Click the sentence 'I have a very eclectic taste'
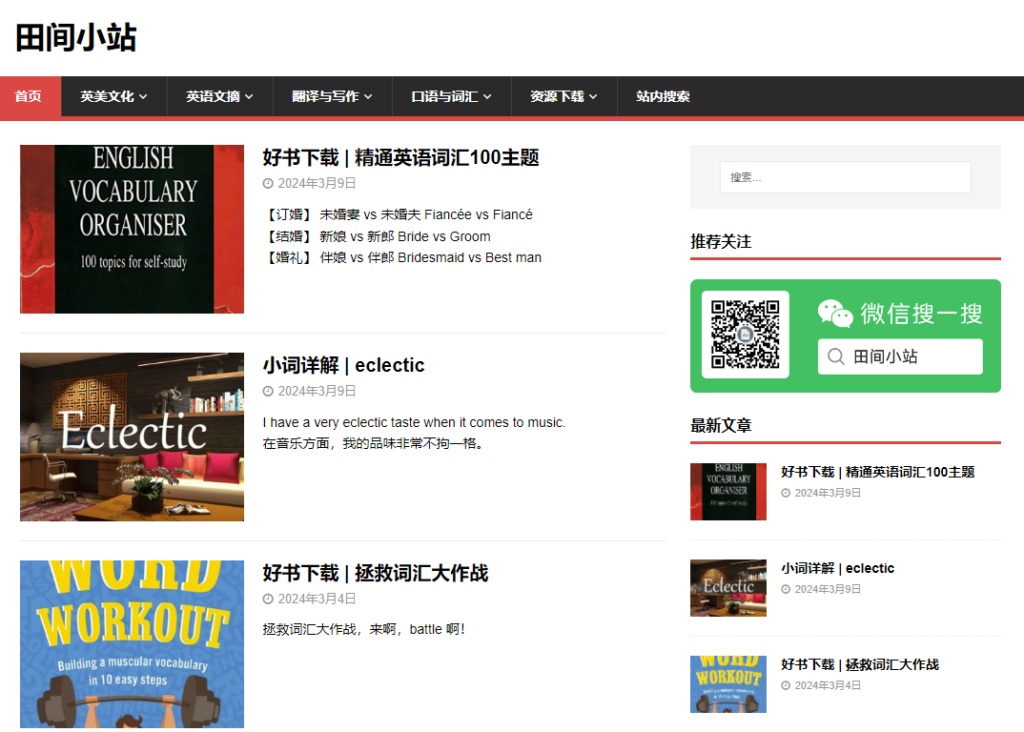This screenshot has width=1024, height=732. click(414, 422)
